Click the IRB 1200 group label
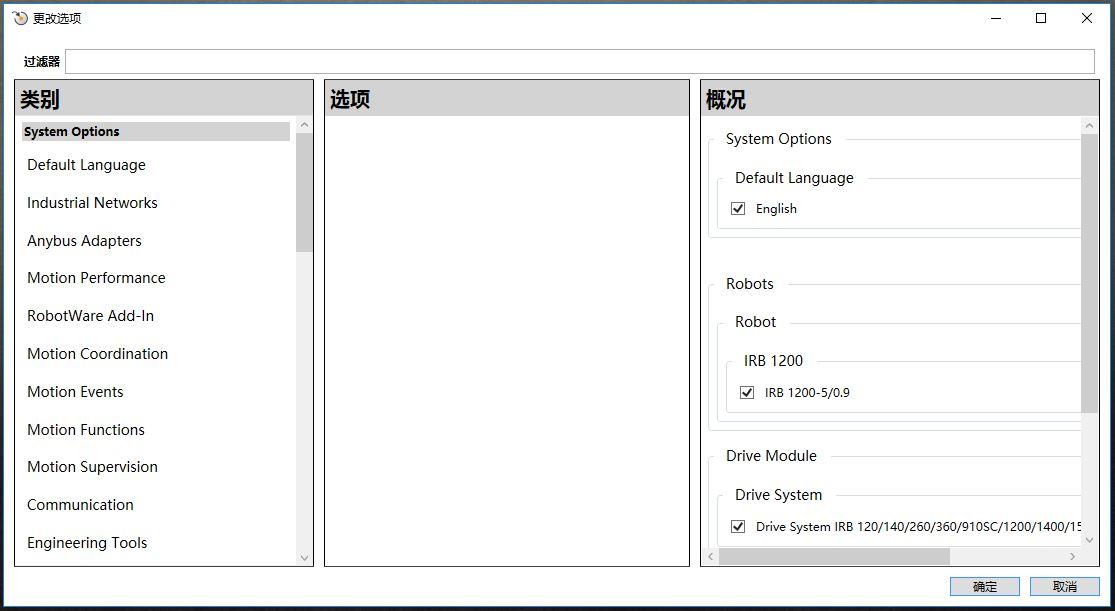 click(x=773, y=361)
